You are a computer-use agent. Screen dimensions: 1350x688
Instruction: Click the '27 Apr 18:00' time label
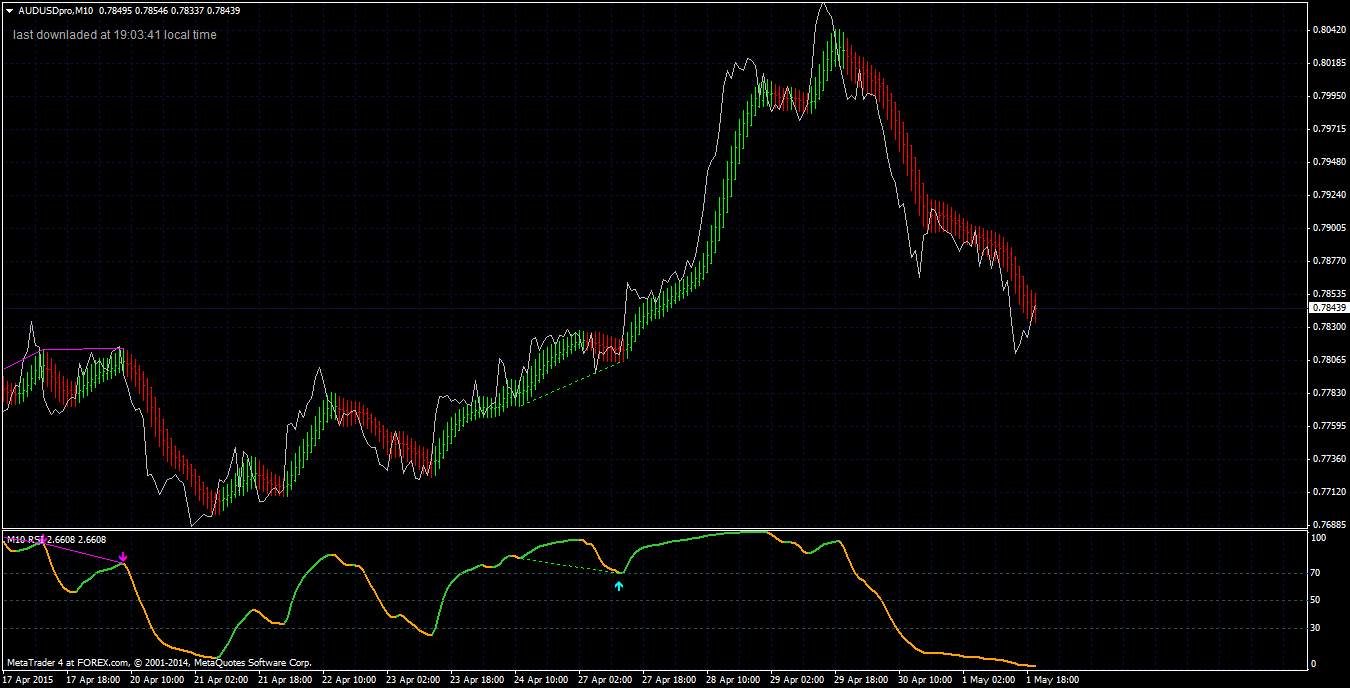[x=669, y=680]
